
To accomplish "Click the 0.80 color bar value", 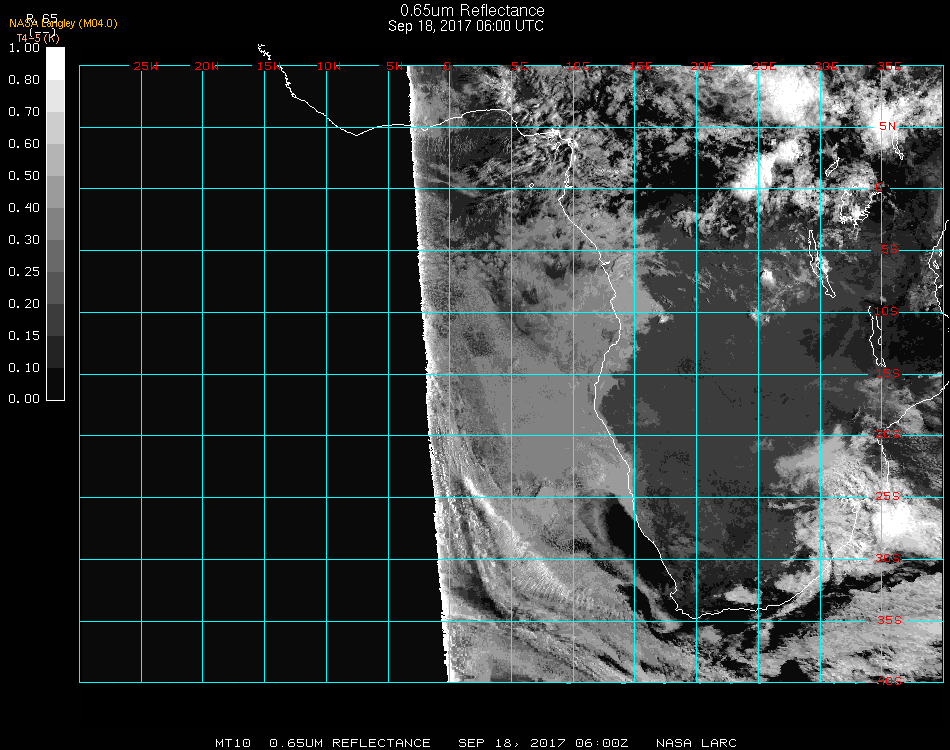I will point(24,80).
